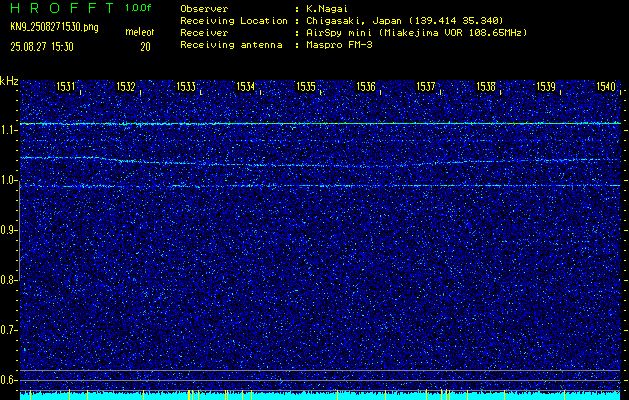This screenshot has width=629, height=400.
Task: Click the HROFFT program title
Action: pyautogui.click(x=62, y=8)
